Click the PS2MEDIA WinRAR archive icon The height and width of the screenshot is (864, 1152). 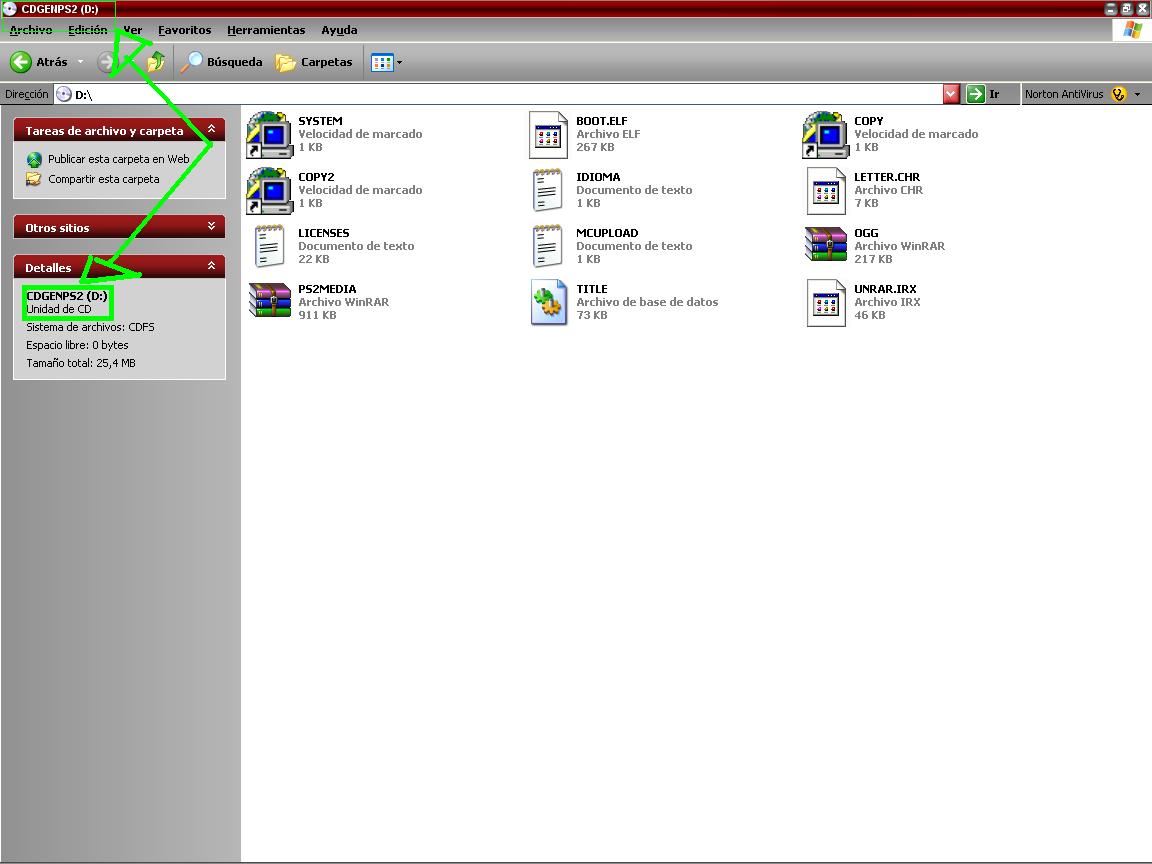click(270, 300)
